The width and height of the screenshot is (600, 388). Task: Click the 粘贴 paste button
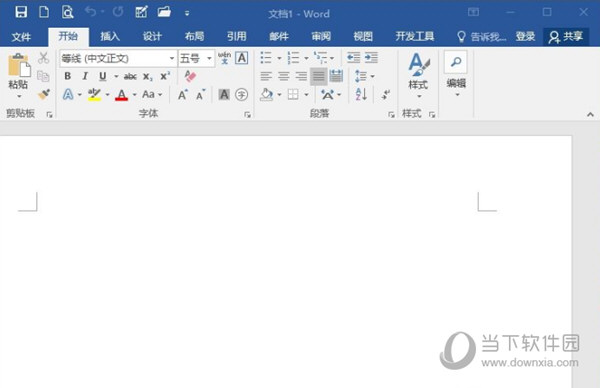tap(18, 75)
